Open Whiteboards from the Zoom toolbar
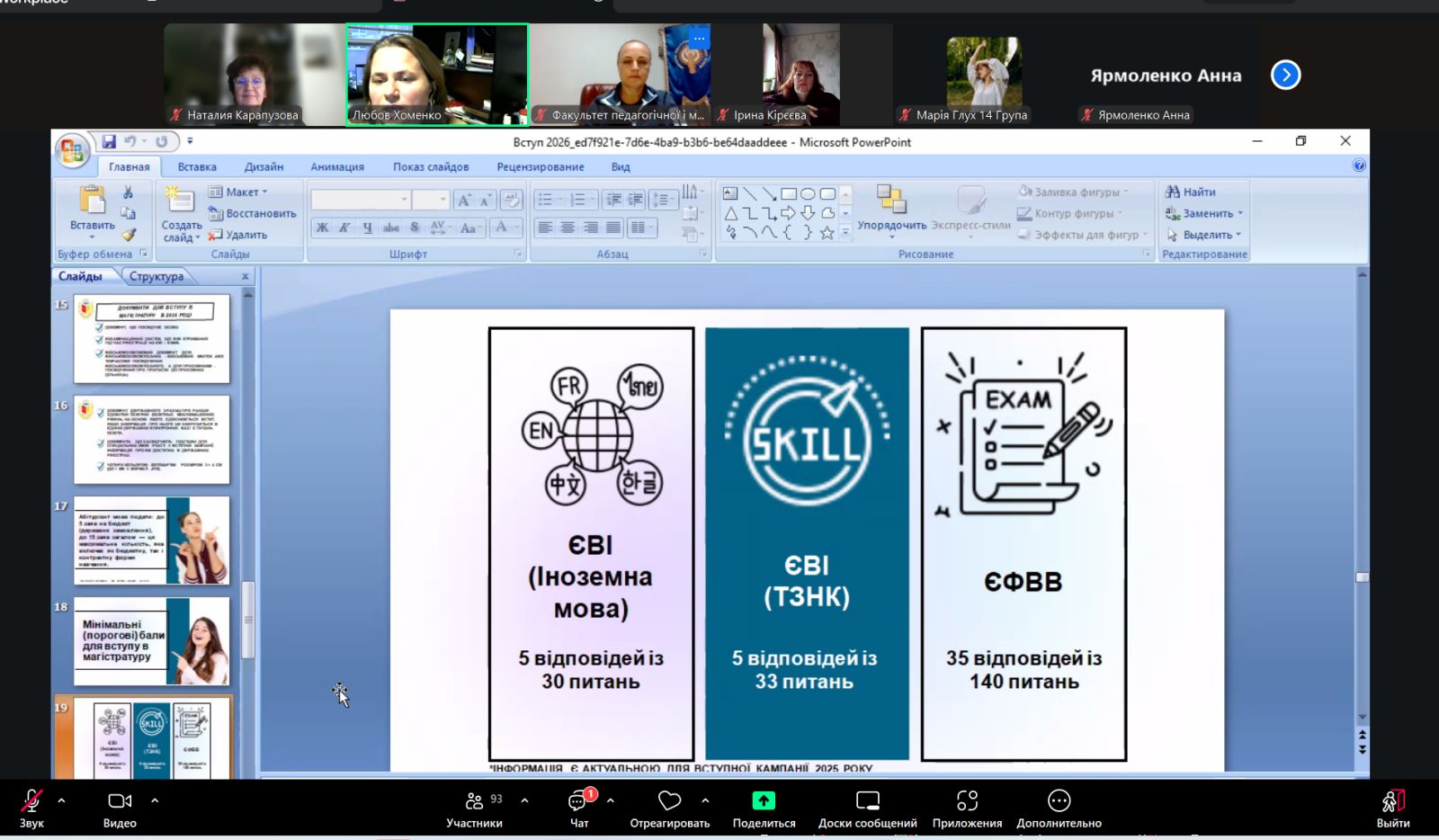The height and width of the screenshot is (840, 1439). point(867,800)
